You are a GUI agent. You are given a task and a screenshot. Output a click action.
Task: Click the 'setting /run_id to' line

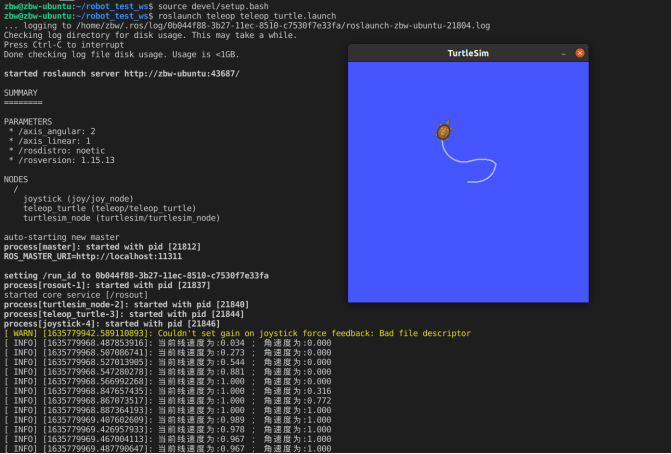136,276
